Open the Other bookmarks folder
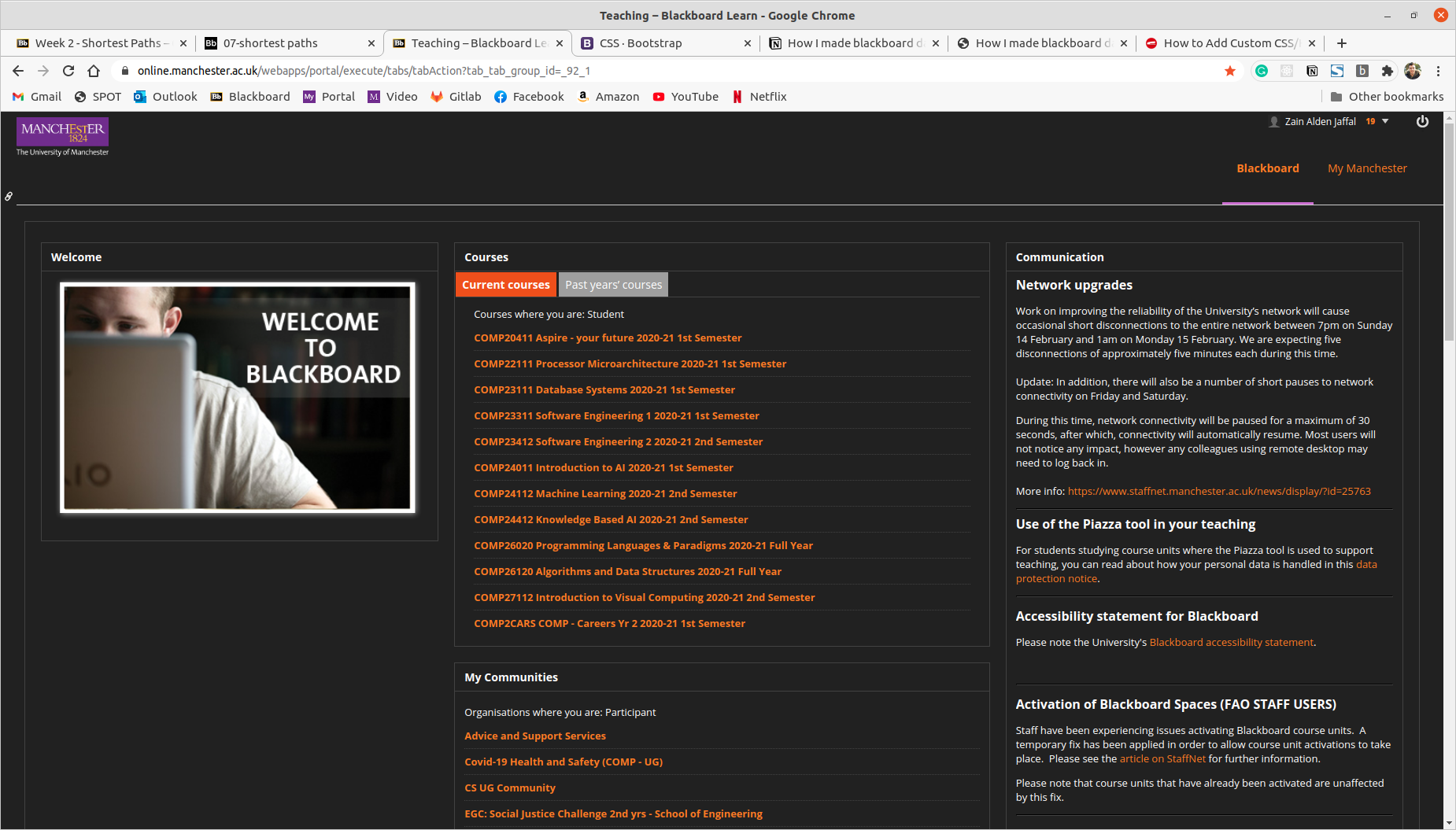This screenshot has height=830, width=1456. [x=1387, y=97]
